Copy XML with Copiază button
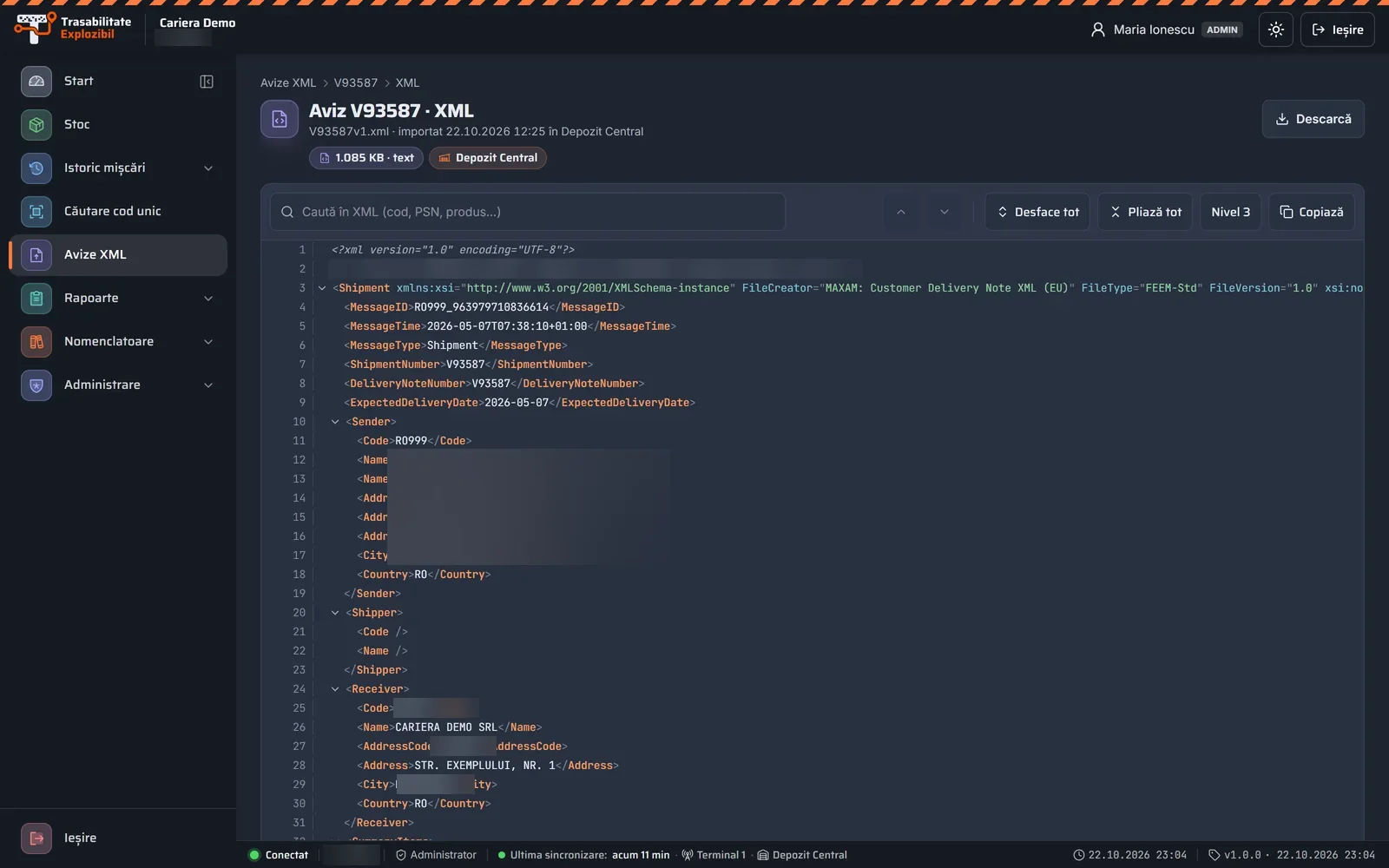Image resolution: width=1389 pixels, height=868 pixels. pyautogui.click(x=1312, y=212)
